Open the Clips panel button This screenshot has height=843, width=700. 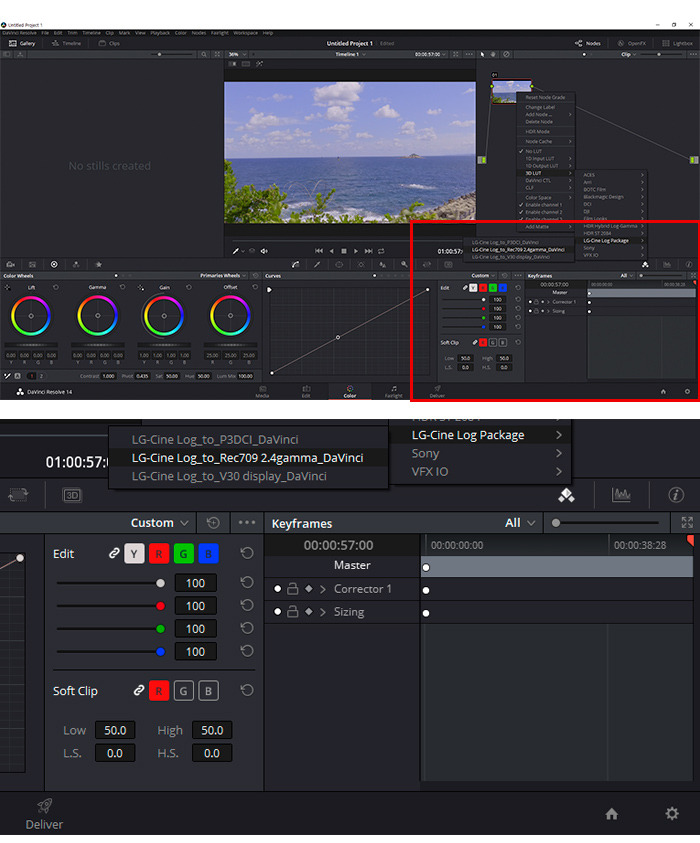[109, 44]
